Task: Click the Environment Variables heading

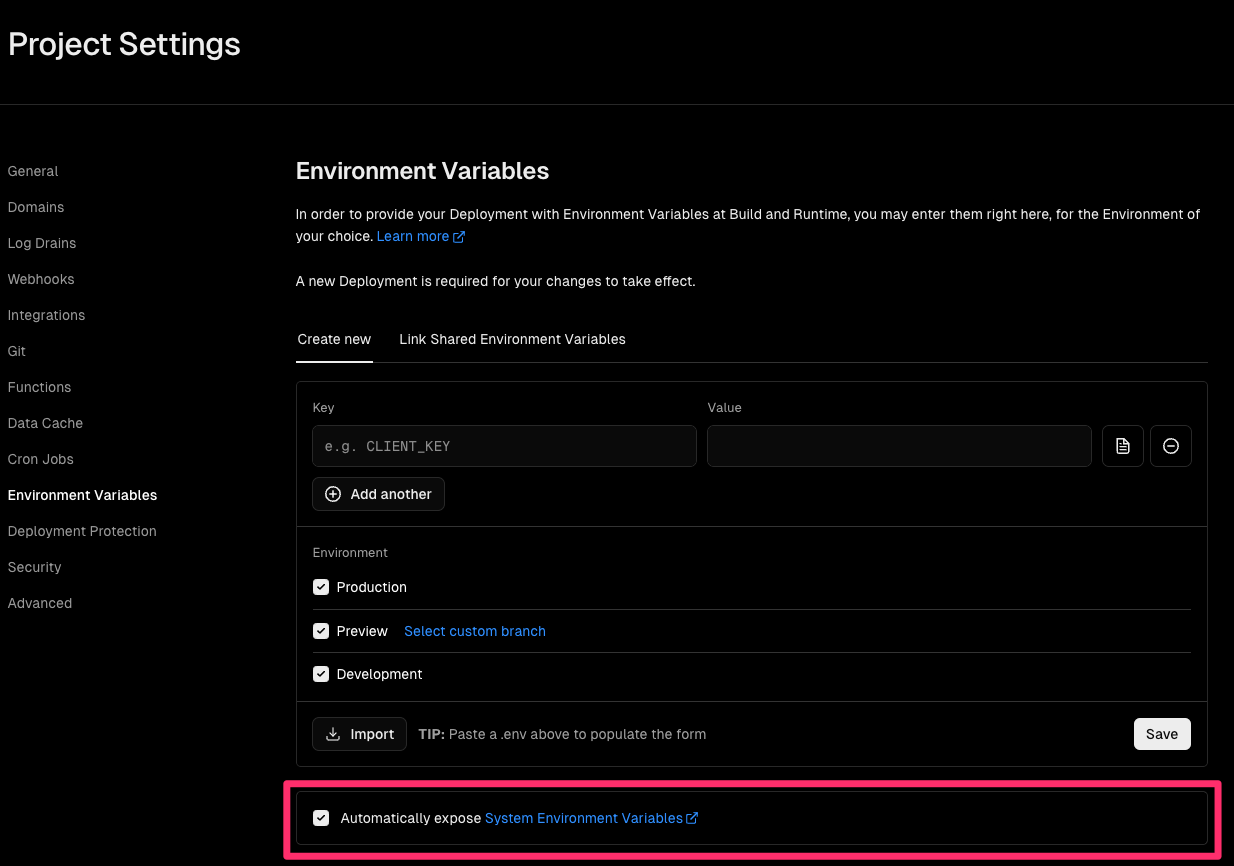Action: click(x=422, y=171)
